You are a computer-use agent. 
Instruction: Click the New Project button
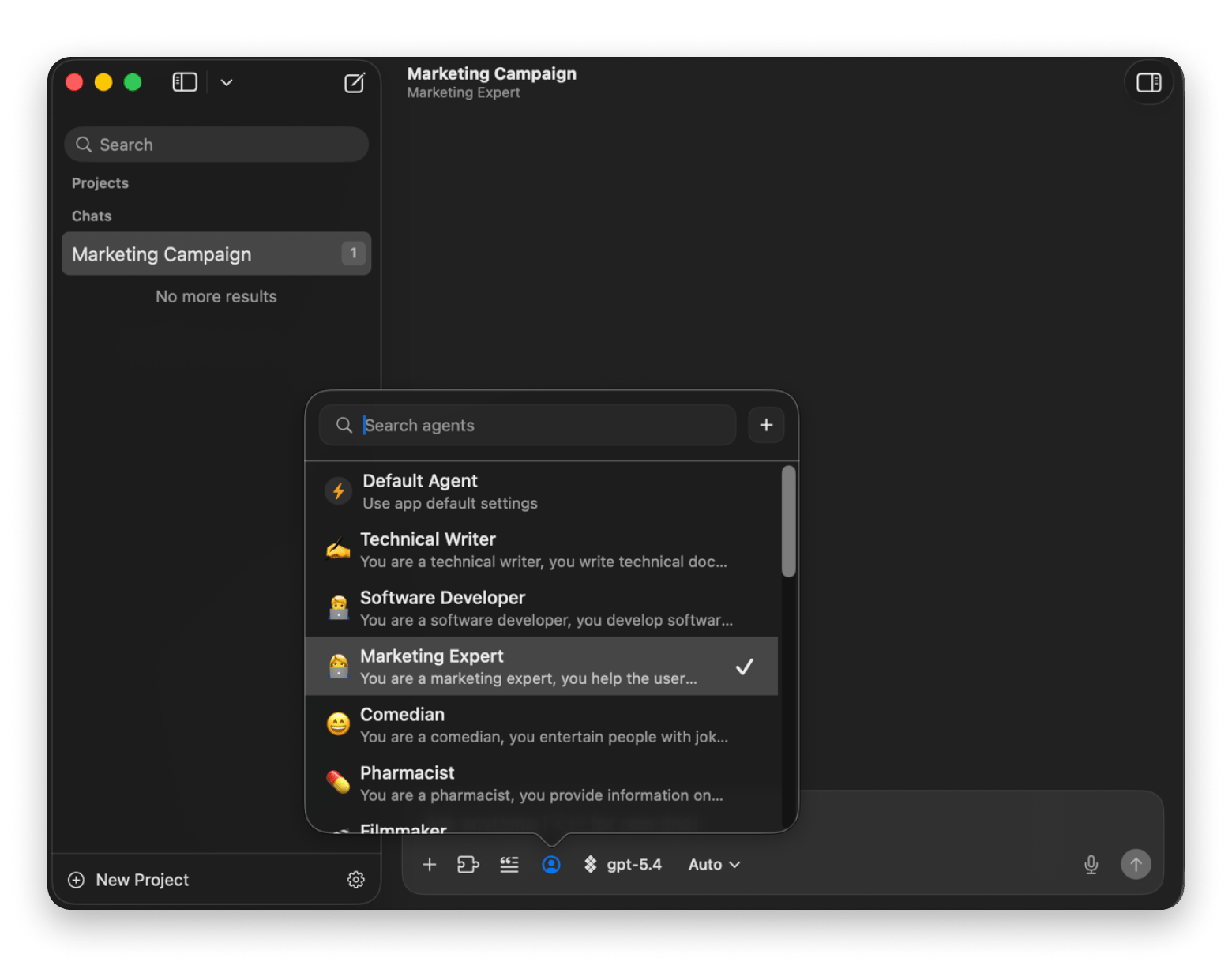click(129, 880)
